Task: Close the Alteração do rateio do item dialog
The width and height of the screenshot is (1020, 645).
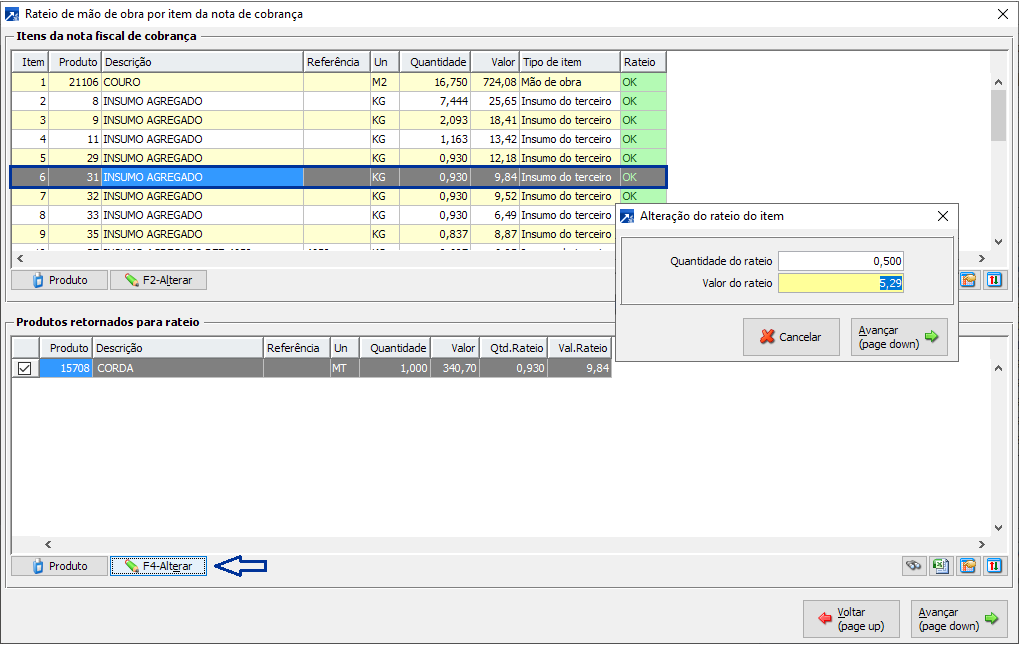Action: pos(943,216)
